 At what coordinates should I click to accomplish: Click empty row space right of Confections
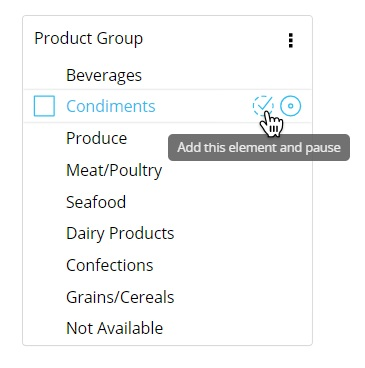click(x=232, y=265)
